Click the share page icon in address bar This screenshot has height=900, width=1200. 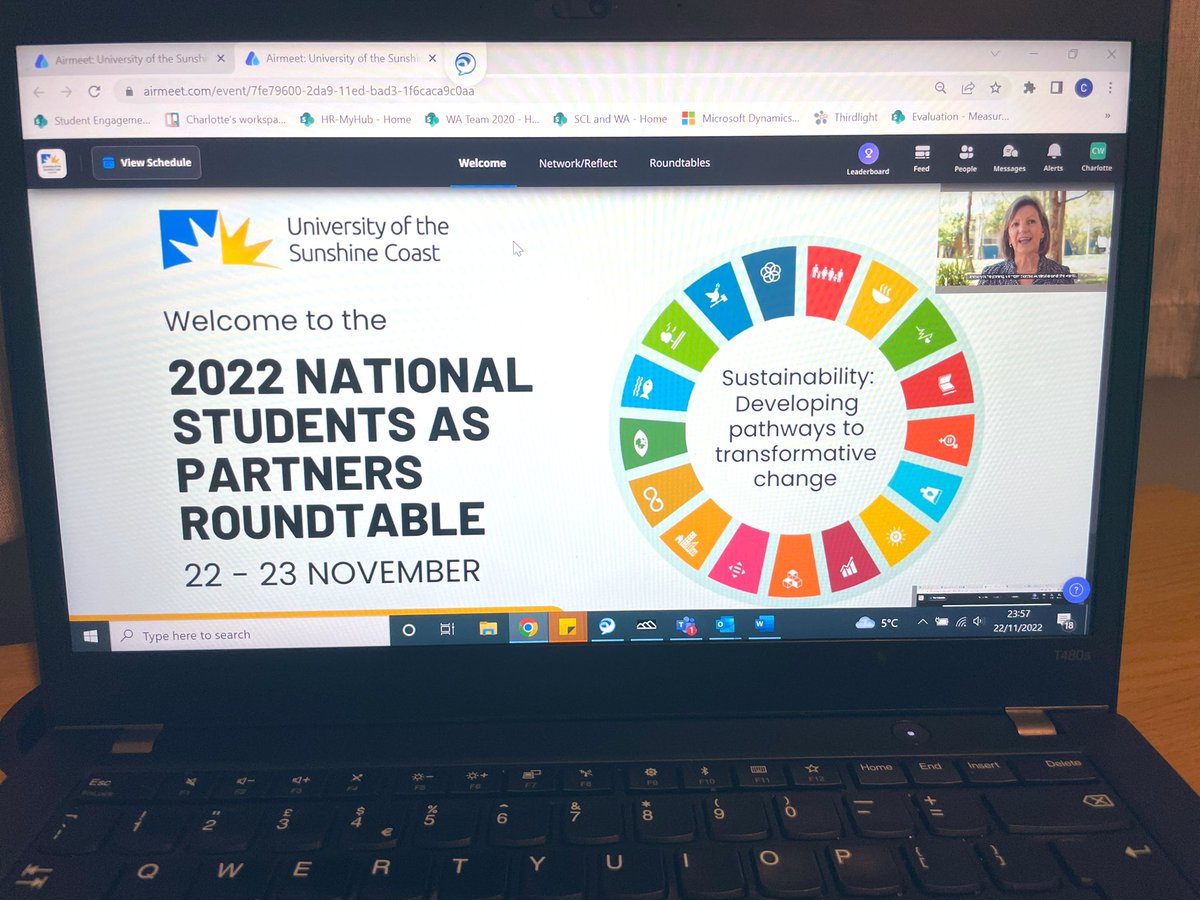point(968,88)
